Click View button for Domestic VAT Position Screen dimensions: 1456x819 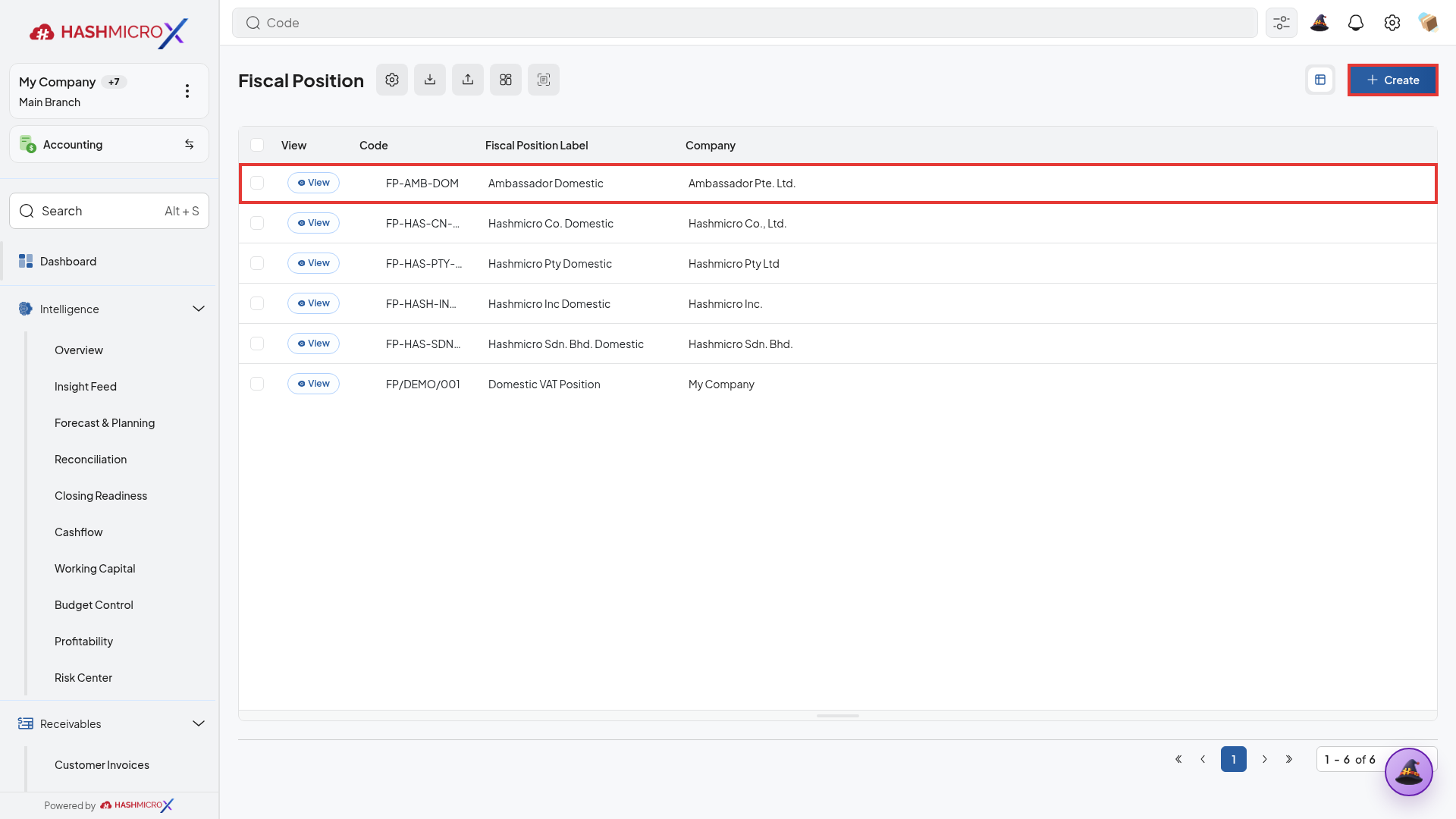click(313, 384)
